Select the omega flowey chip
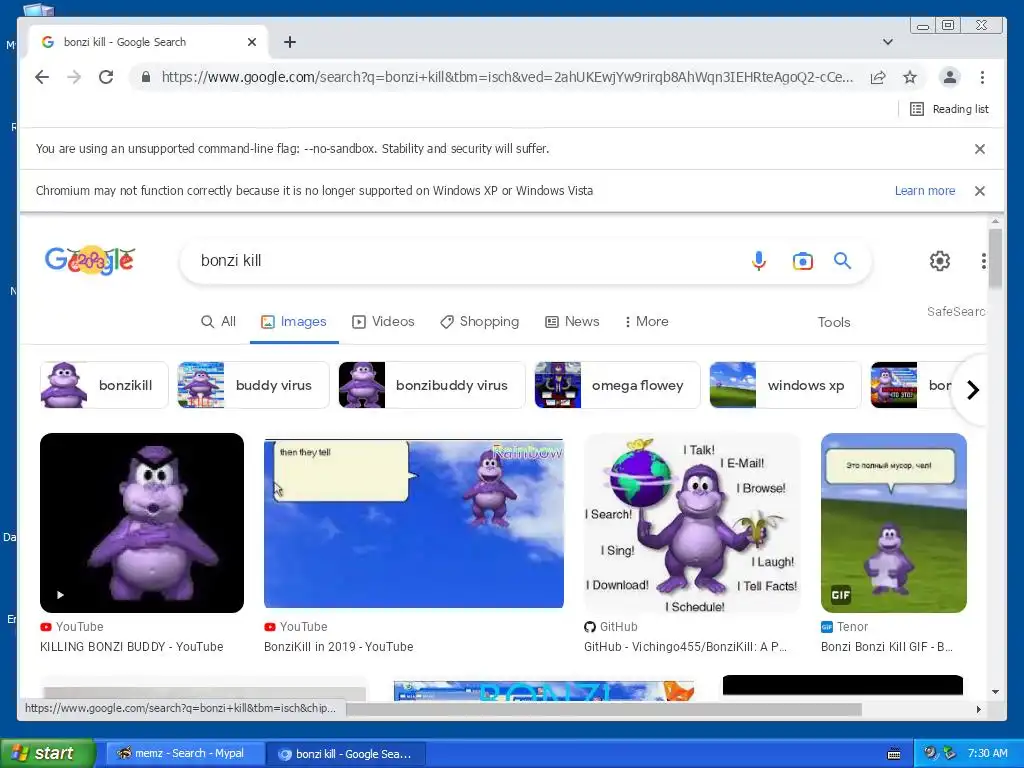1024x768 pixels. pyautogui.click(x=617, y=385)
